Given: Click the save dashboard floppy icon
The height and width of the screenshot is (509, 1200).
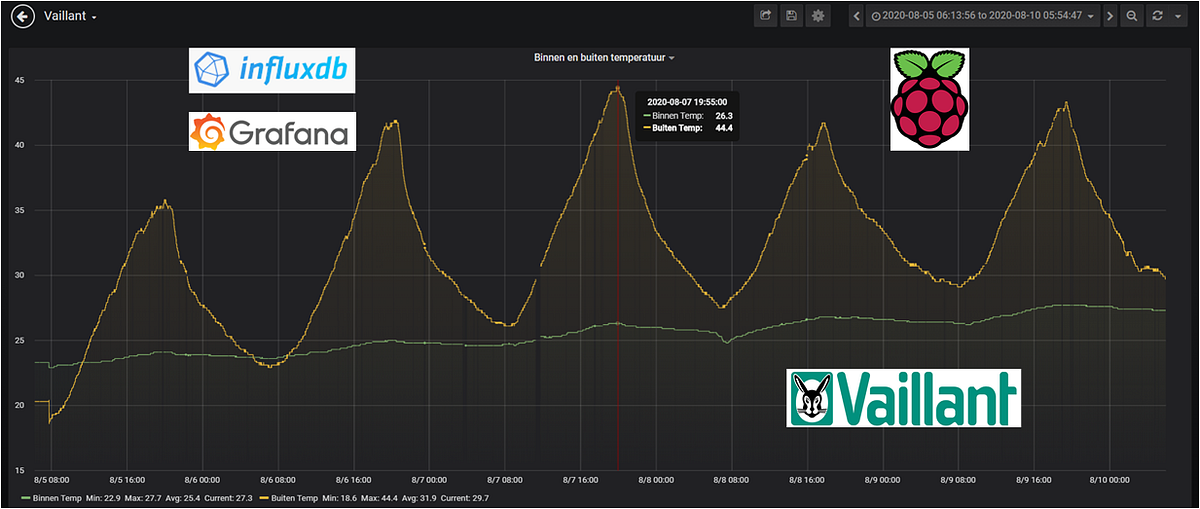Looking at the screenshot, I should pos(792,16).
